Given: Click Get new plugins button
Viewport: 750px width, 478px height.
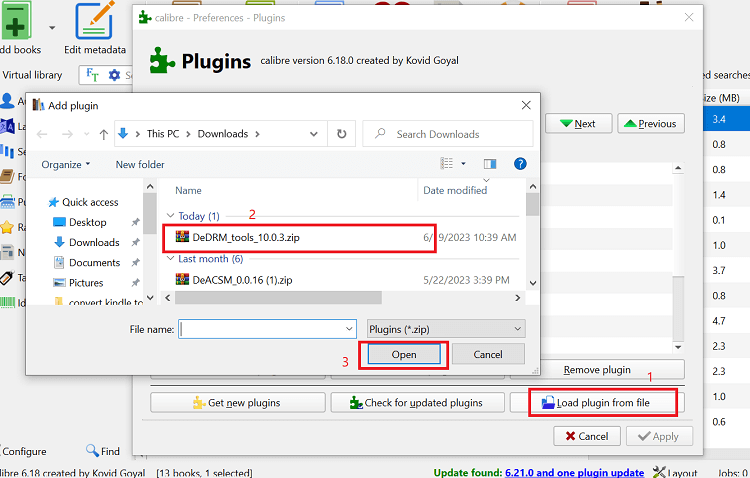Looking at the screenshot, I should (238, 403).
